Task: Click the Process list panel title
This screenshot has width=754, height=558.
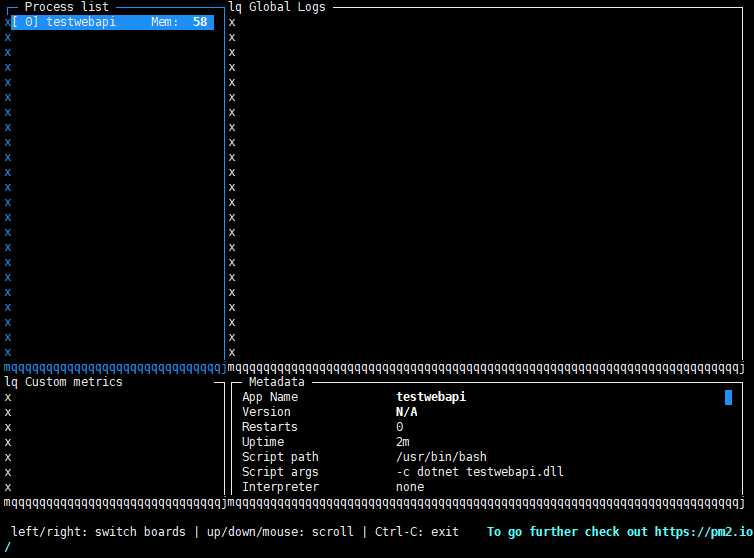Action: 66,7
